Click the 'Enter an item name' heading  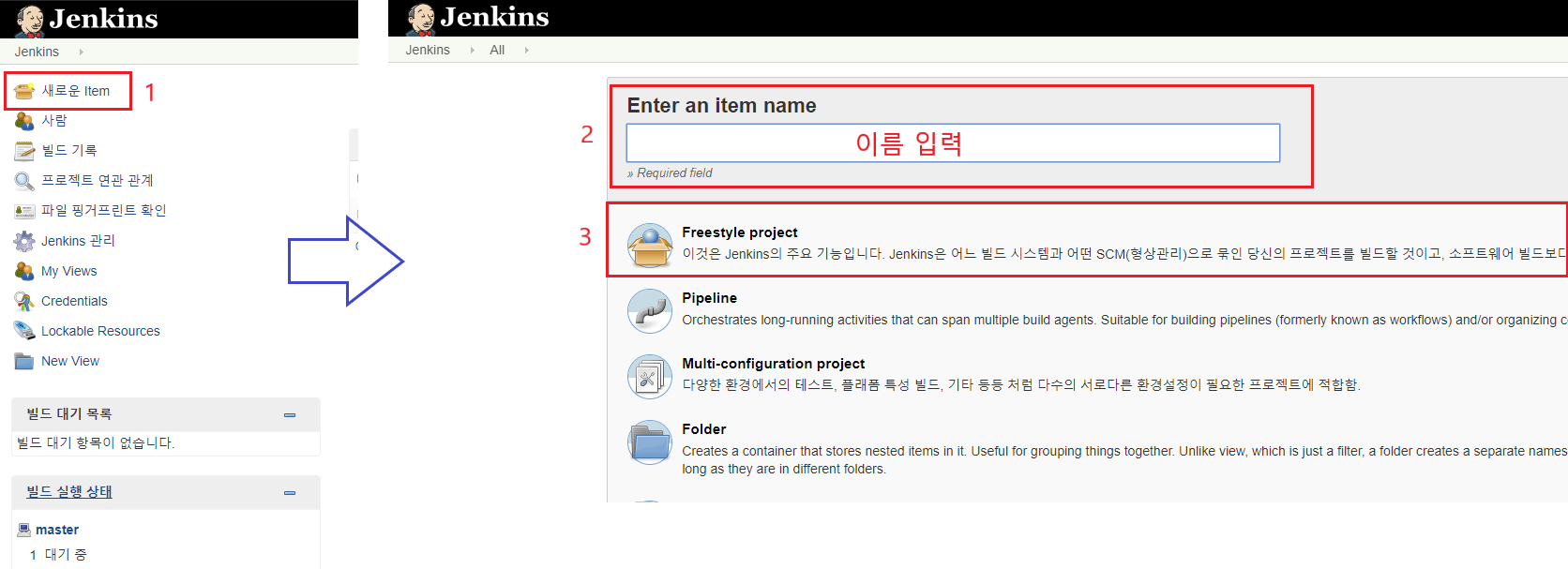tap(722, 106)
